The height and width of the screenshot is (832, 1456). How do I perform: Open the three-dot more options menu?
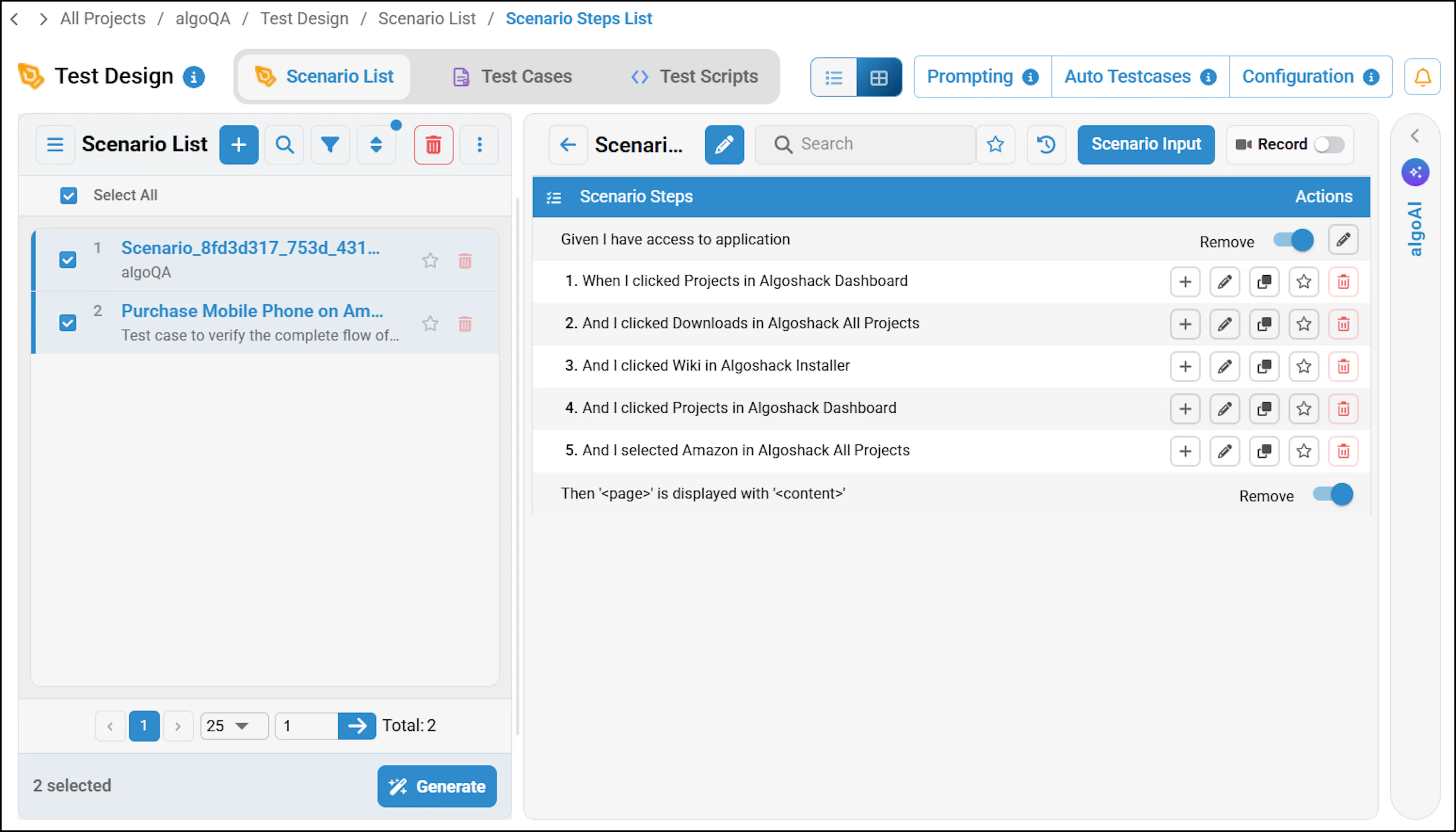coord(479,144)
